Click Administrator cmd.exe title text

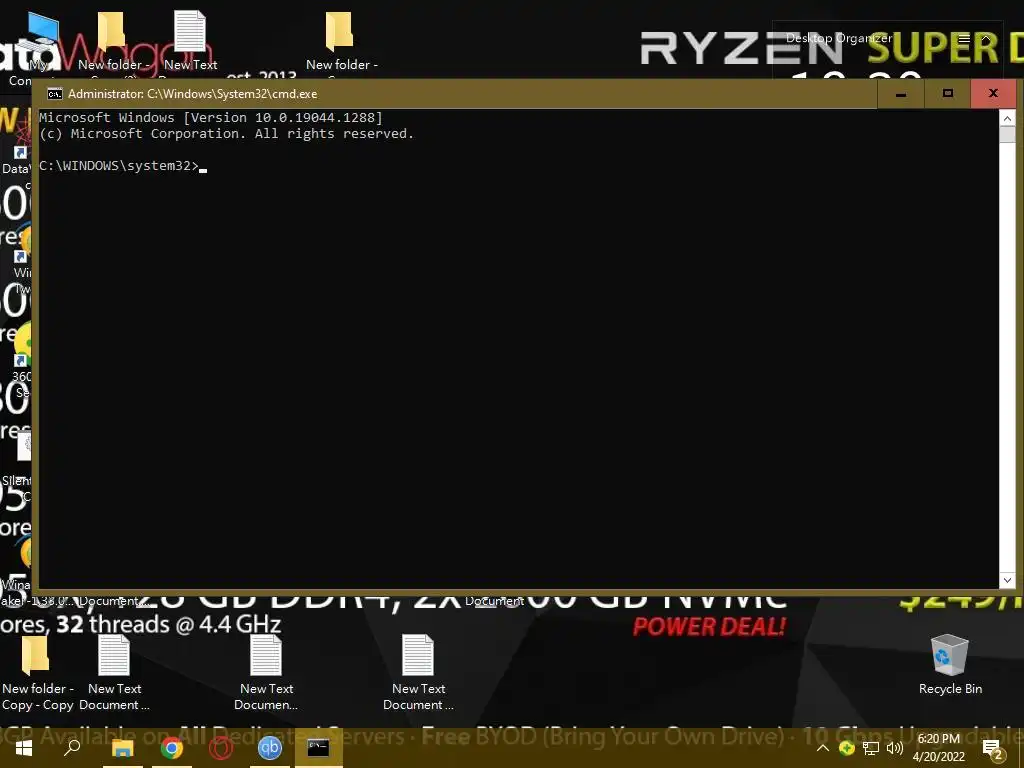193,94
